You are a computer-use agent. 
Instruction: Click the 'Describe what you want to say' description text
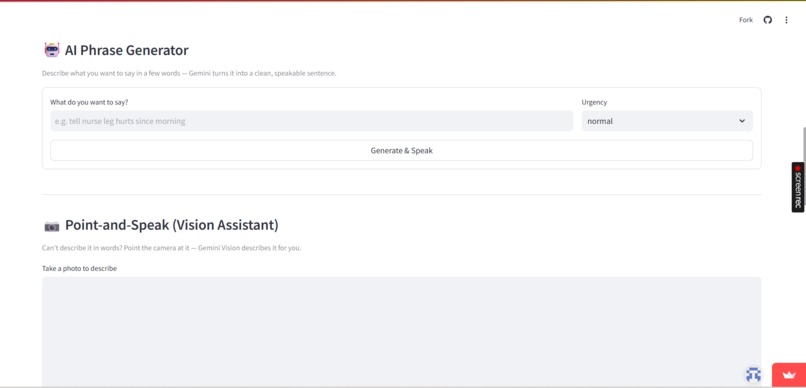[189, 73]
